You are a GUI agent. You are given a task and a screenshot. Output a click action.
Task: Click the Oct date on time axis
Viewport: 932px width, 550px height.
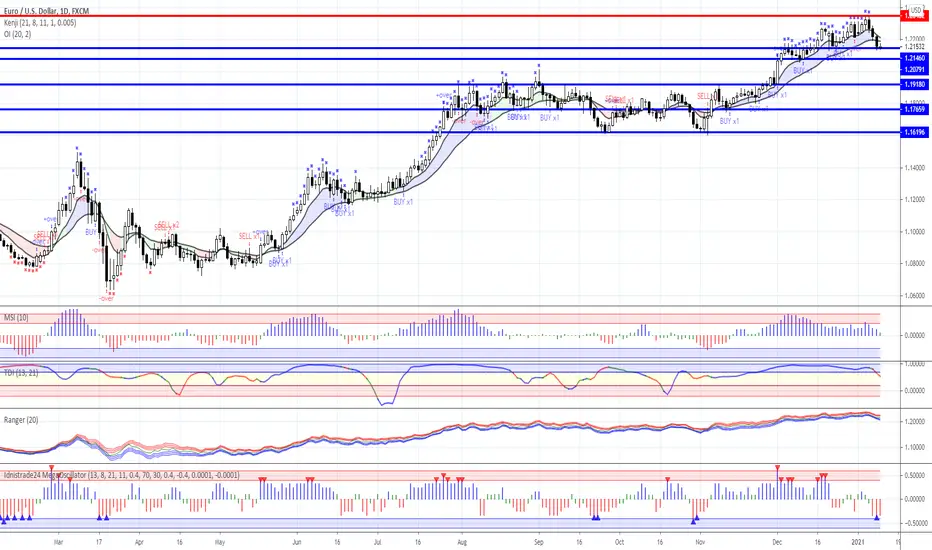click(x=619, y=542)
